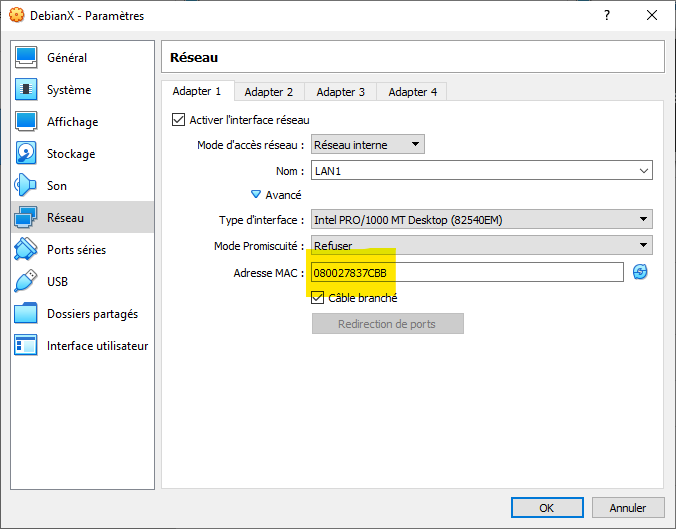The height and width of the screenshot is (529, 676).
Task: Select the Interface utilisateur label in sidebar
Action: click(x=97, y=346)
